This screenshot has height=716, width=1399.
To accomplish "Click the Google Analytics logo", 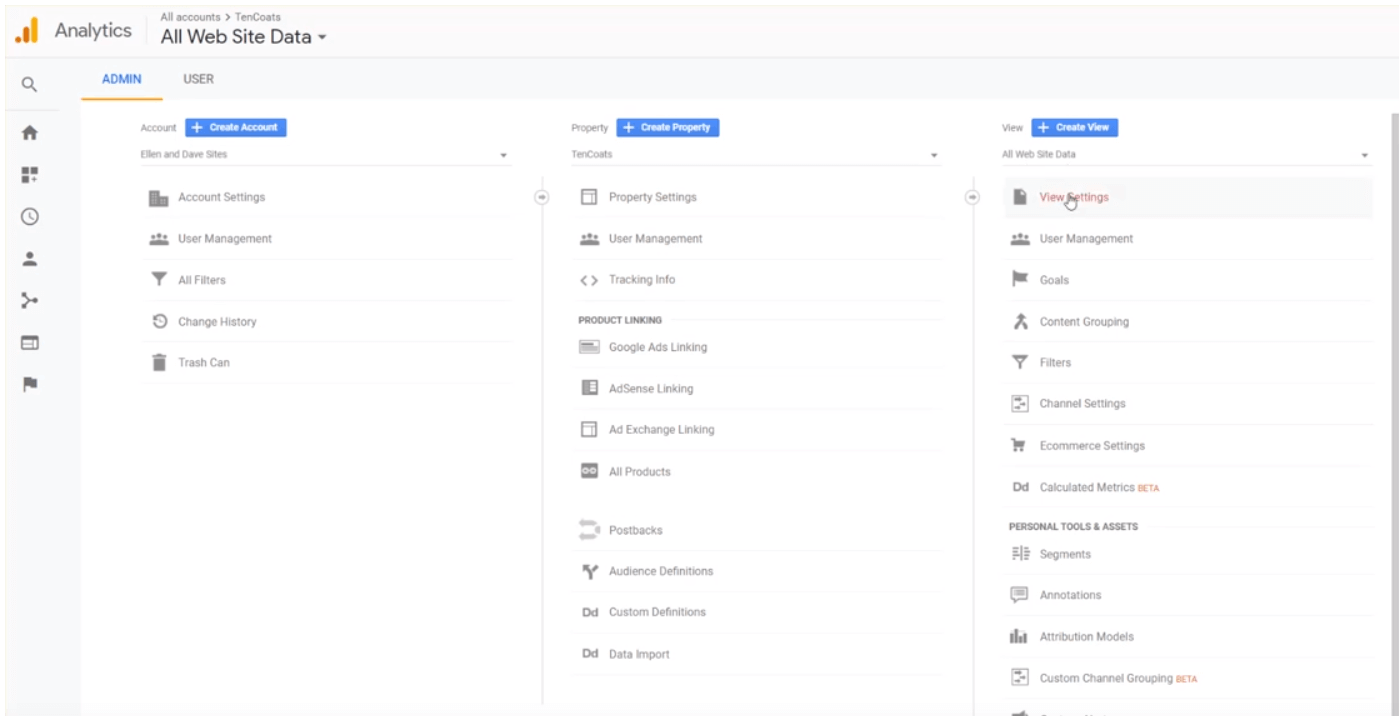I will pos(27,31).
